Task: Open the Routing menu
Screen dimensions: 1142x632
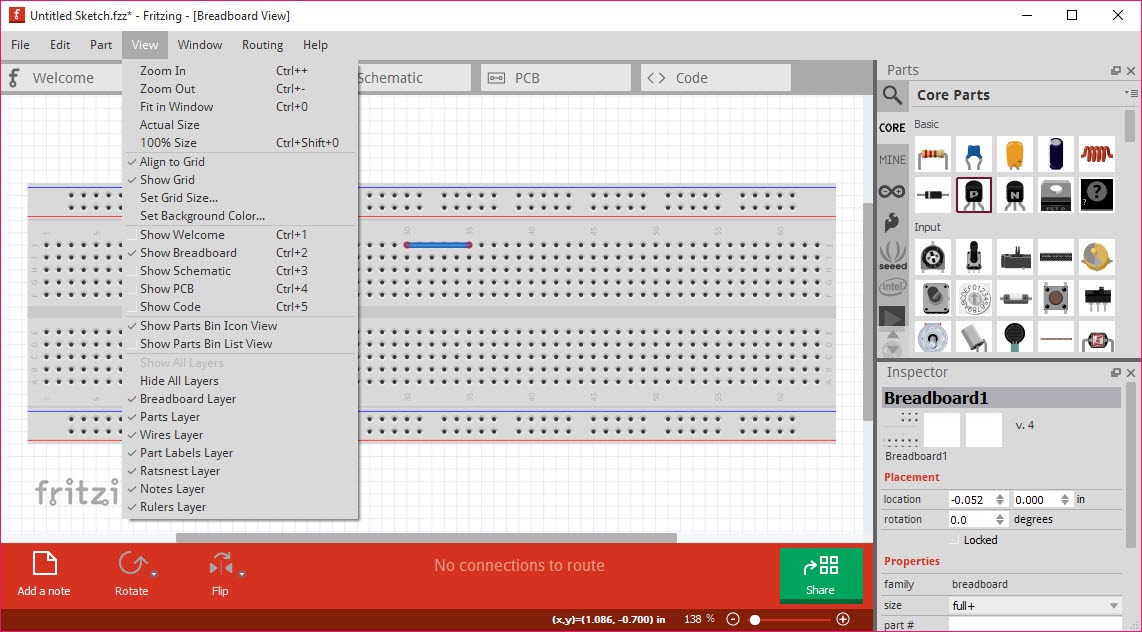Action: [262, 45]
